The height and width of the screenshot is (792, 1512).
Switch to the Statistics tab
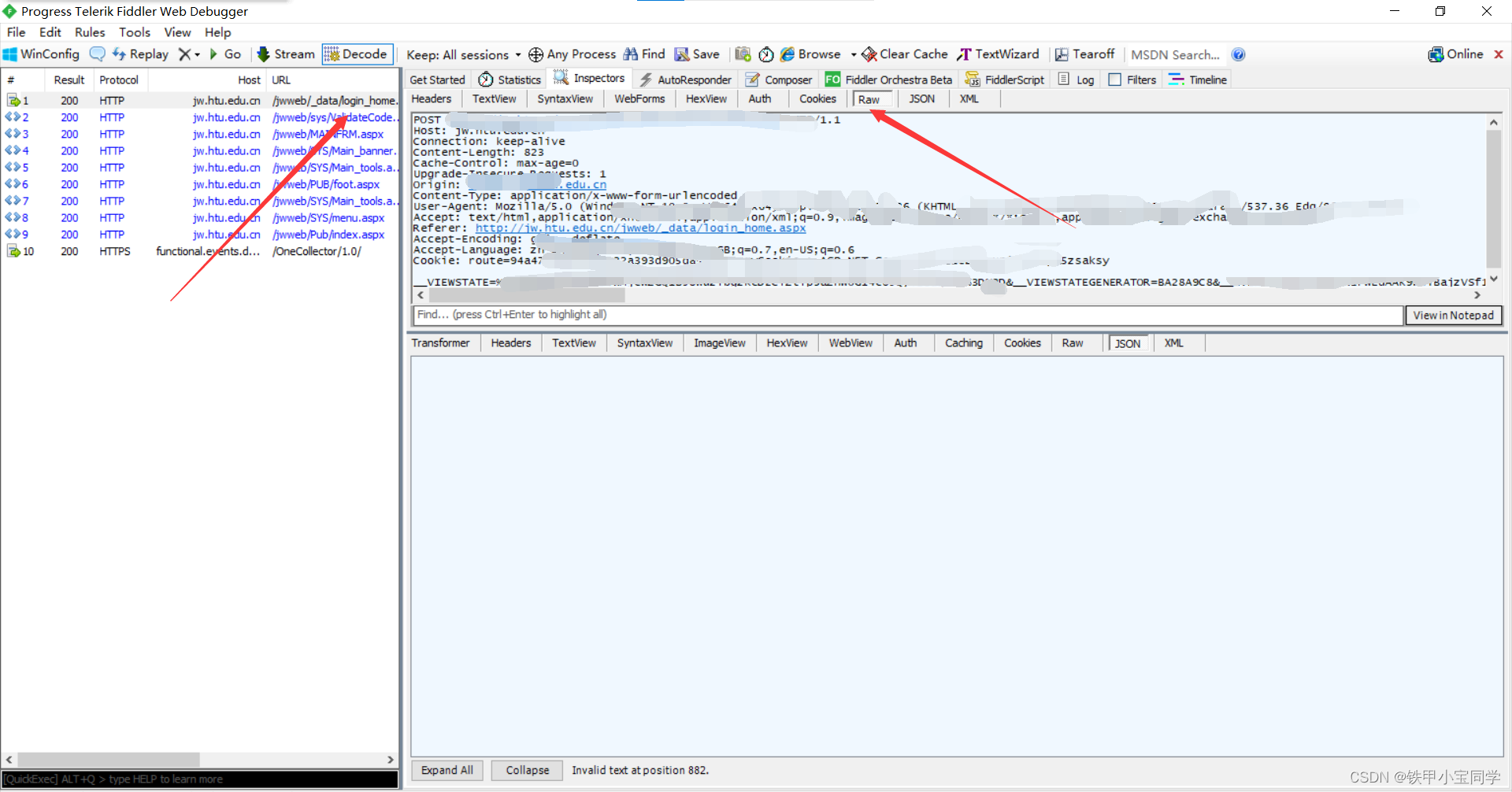[510, 80]
